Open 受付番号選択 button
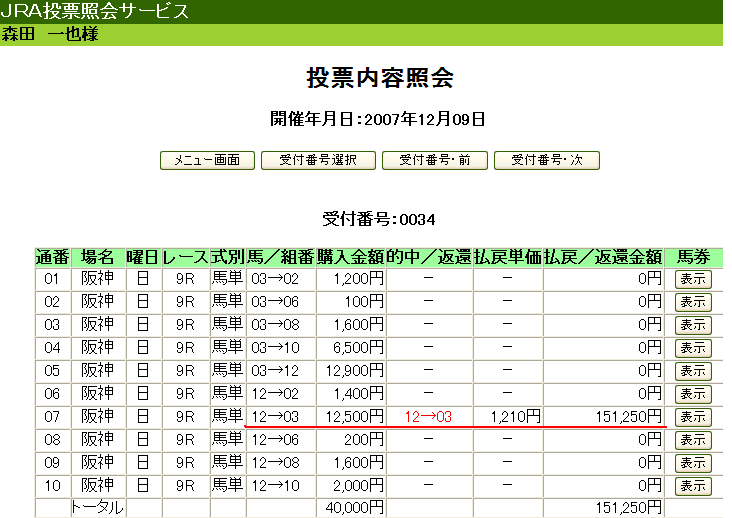This screenshot has width=732, height=518. click(318, 161)
